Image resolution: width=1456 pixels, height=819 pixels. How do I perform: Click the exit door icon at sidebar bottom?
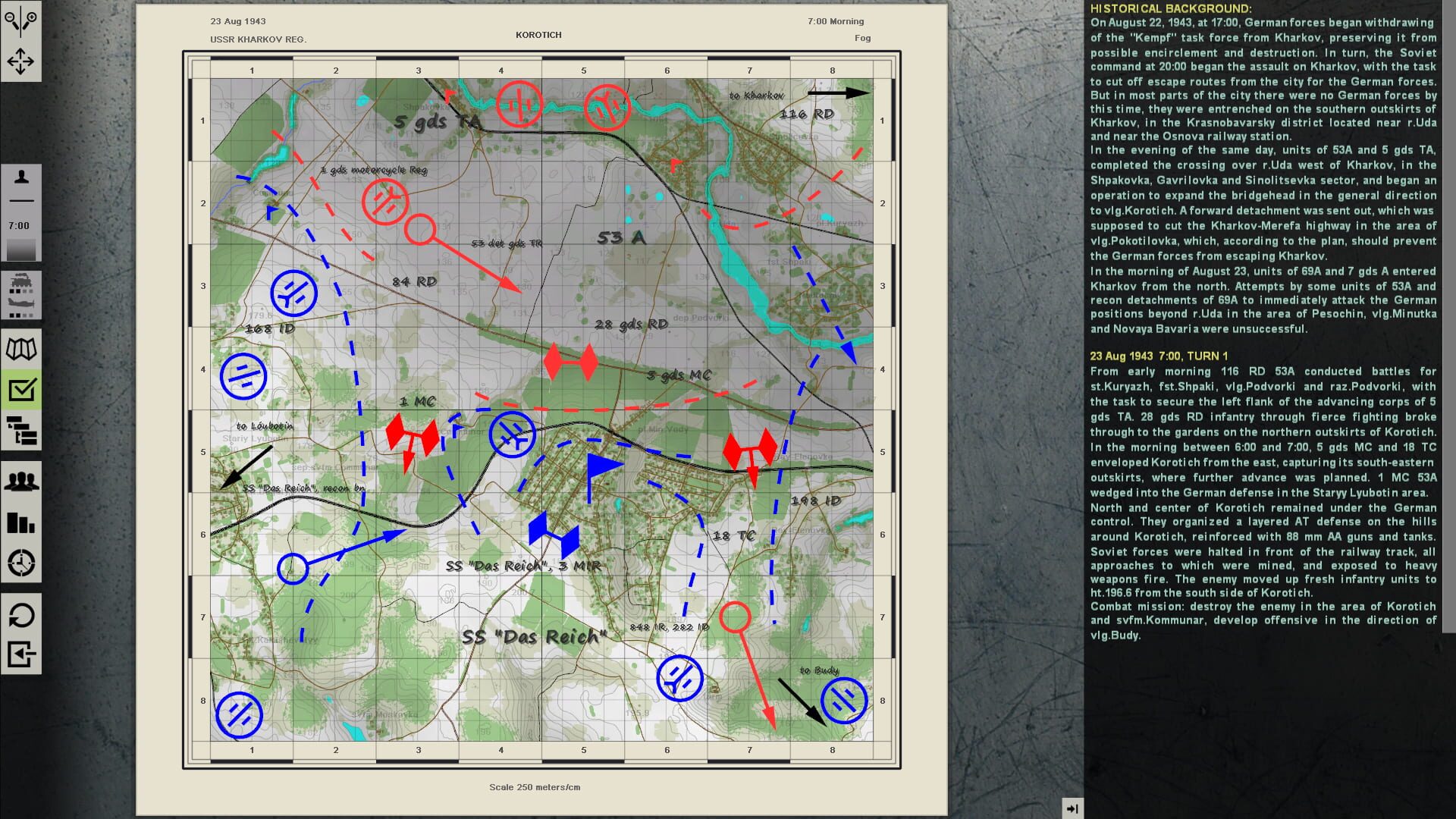[x=23, y=651]
